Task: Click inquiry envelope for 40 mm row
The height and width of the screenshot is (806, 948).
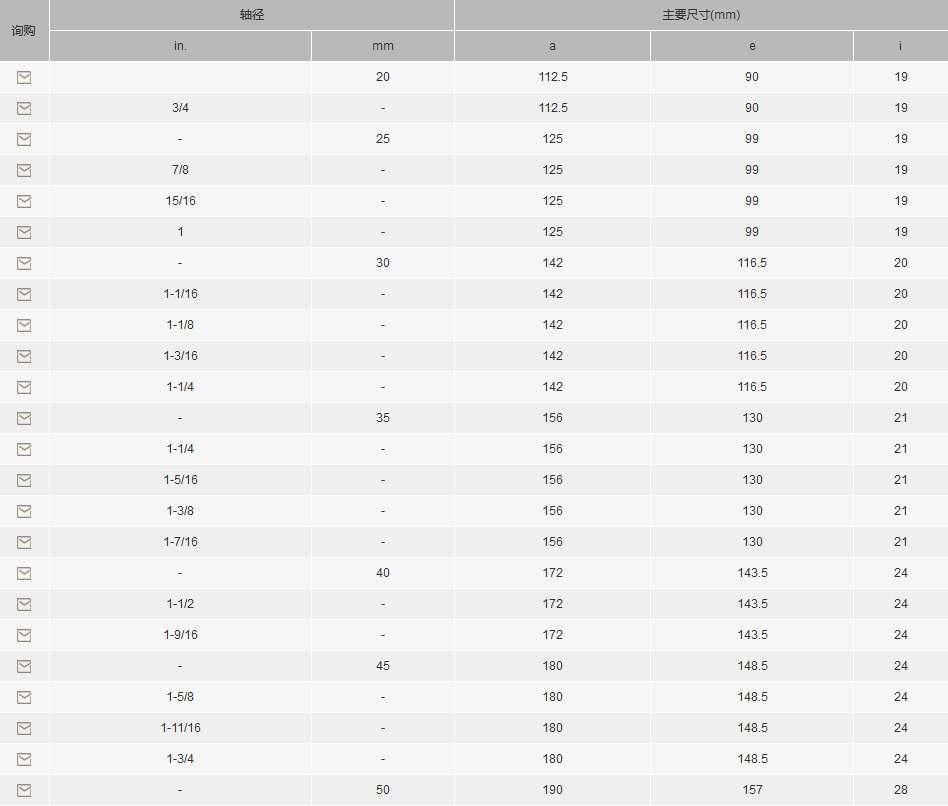Action: (x=24, y=573)
